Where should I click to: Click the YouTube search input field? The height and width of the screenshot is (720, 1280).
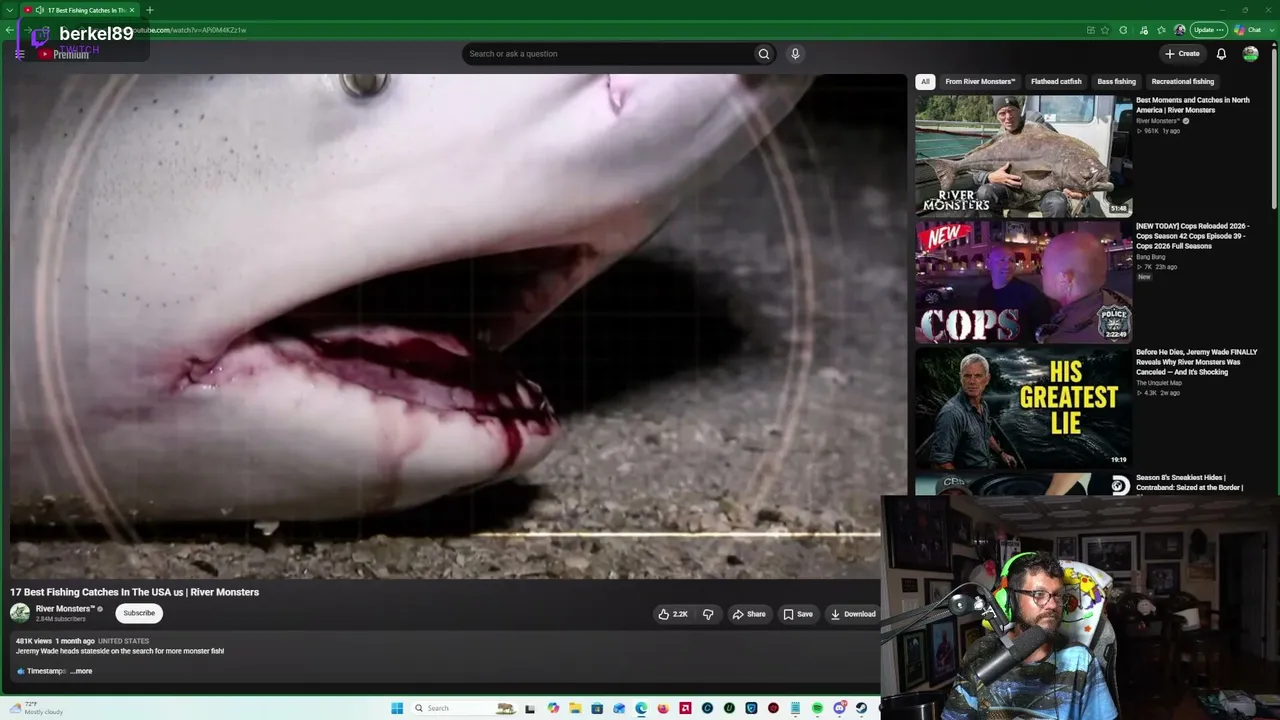[607, 54]
